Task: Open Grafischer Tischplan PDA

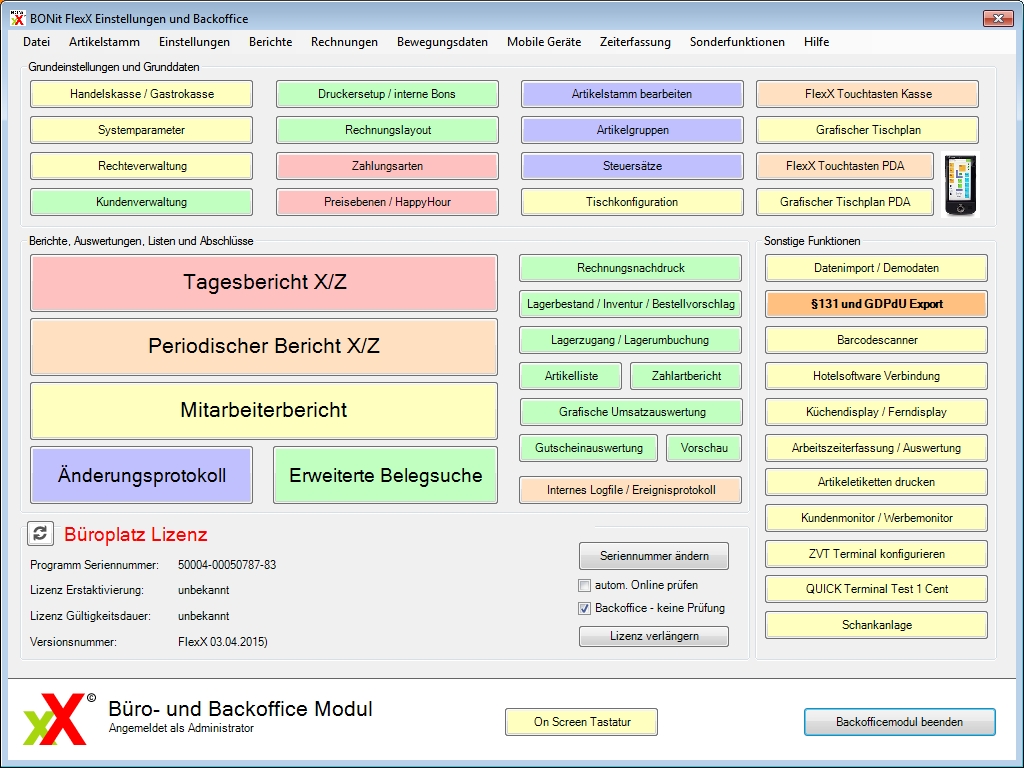Action: 845,202
